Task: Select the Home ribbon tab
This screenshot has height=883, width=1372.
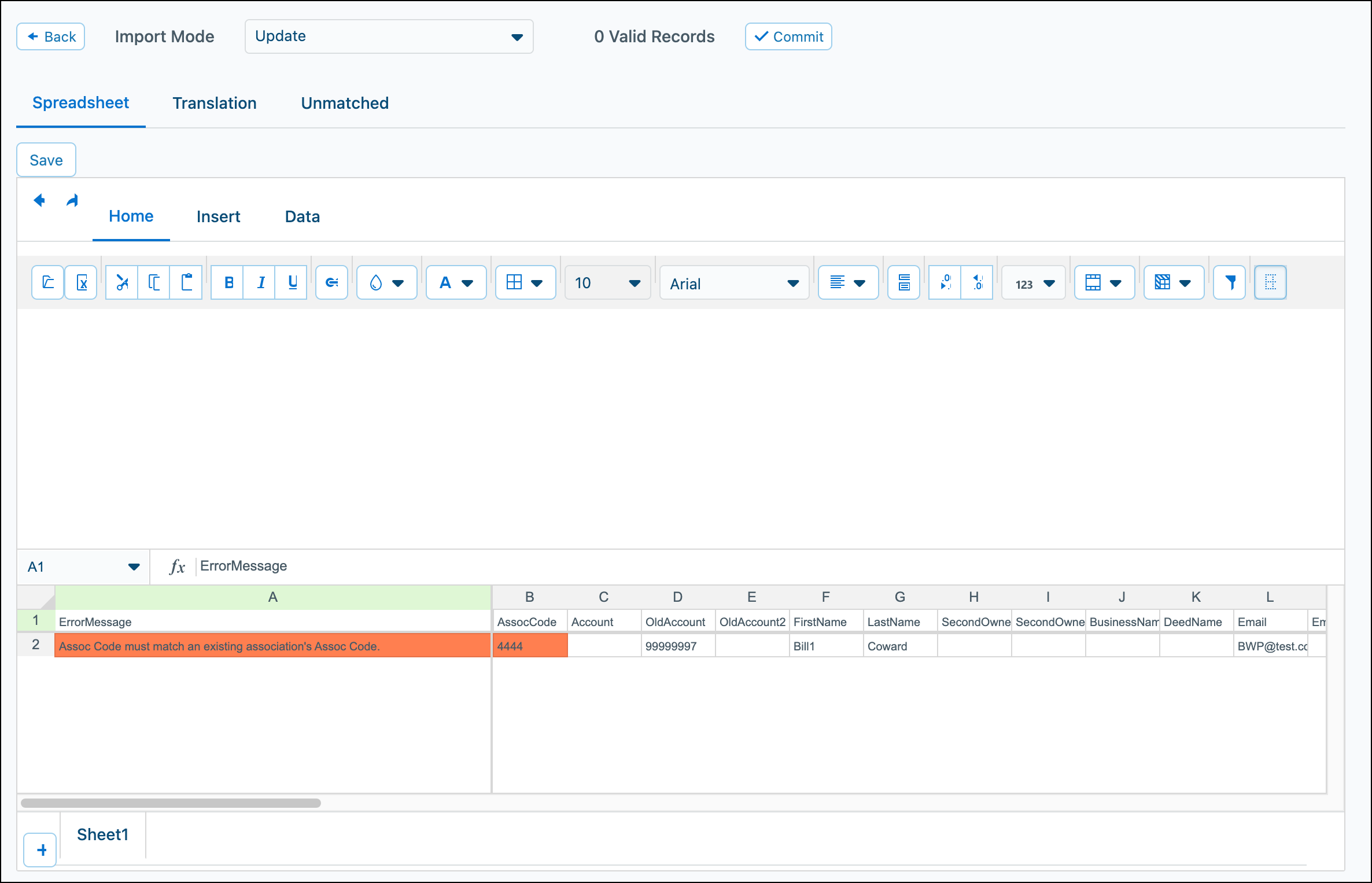Action: [x=131, y=216]
